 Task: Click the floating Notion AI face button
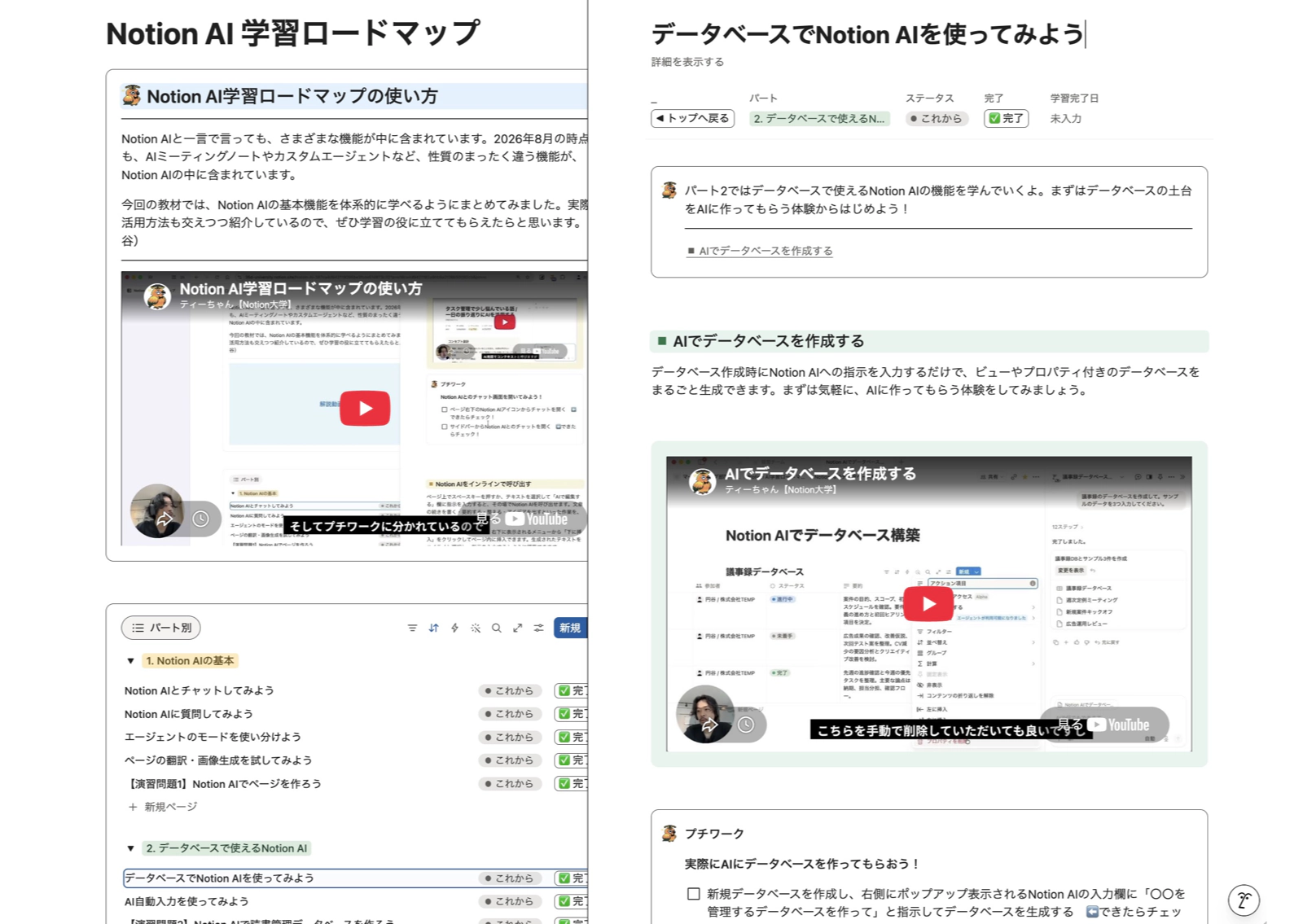[x=1244, y=900]
